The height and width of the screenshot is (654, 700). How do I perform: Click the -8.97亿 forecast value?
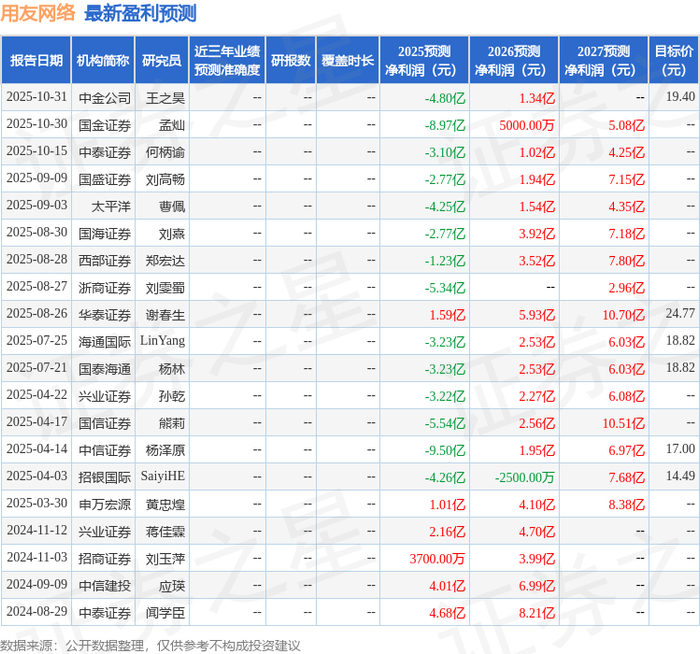point(445,125)
